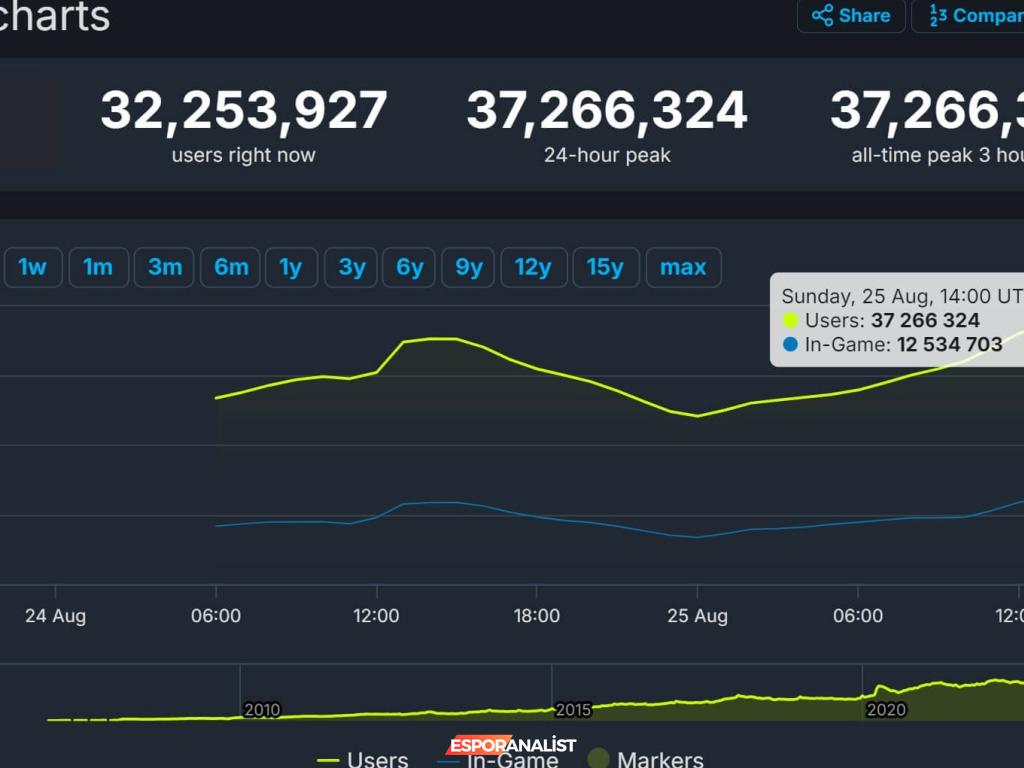This screenshot has width=1024, height=768.
Task: Set chart range to 6y
Action: click(x=409, y=267)
